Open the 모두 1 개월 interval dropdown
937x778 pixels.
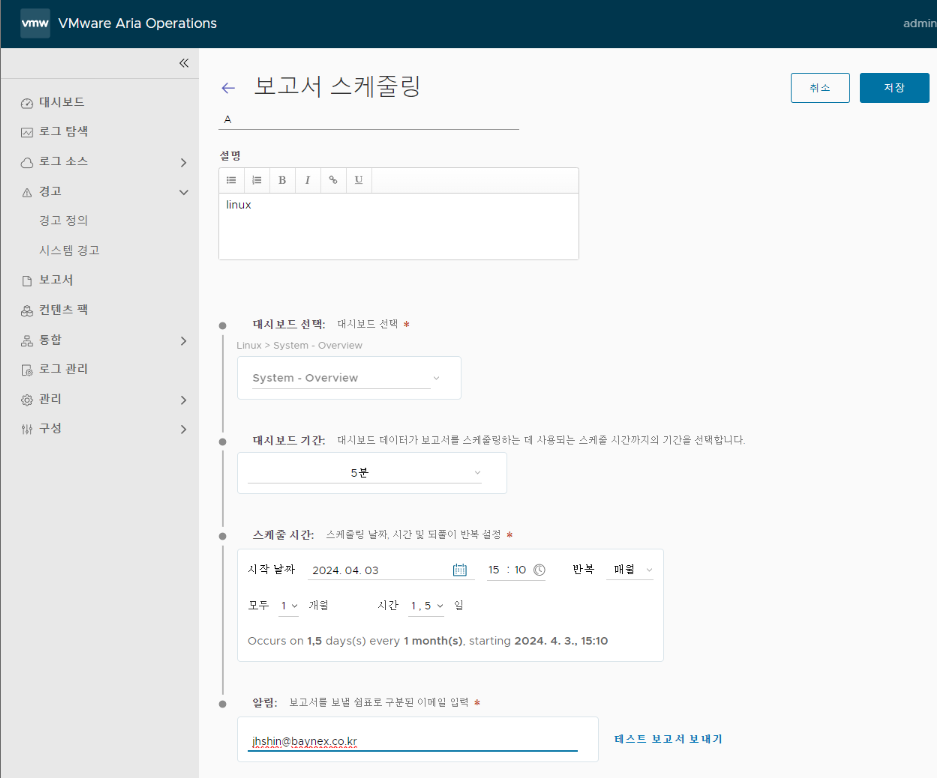point(289,606)
